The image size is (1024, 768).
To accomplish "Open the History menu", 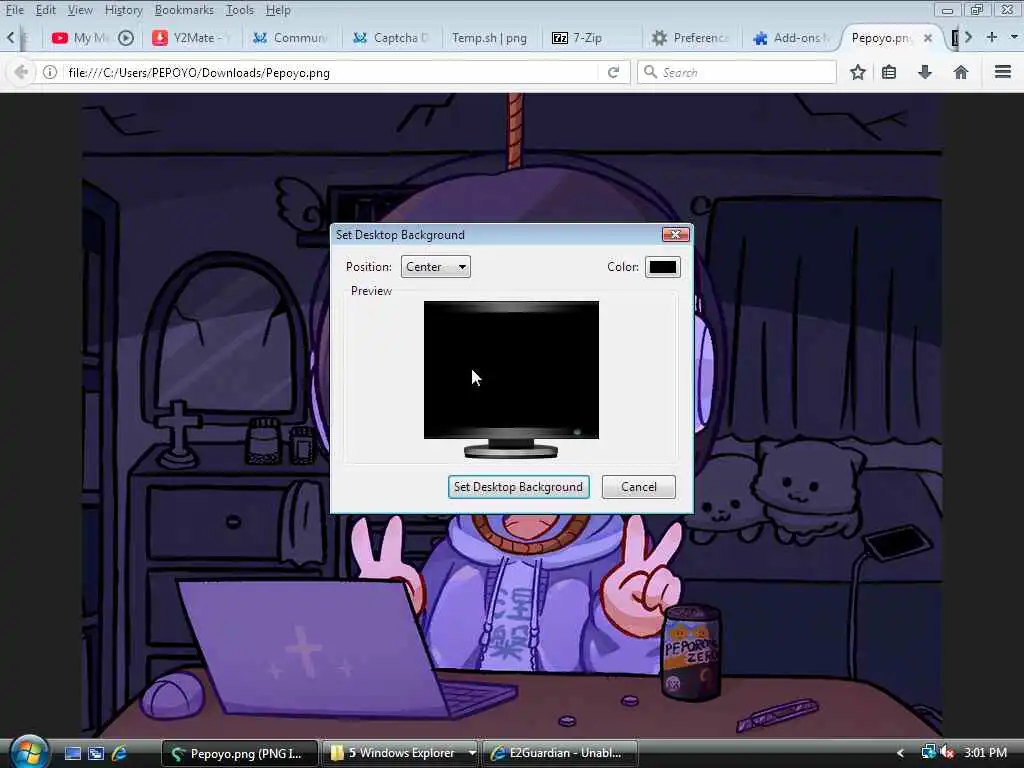I will (123, 10).
